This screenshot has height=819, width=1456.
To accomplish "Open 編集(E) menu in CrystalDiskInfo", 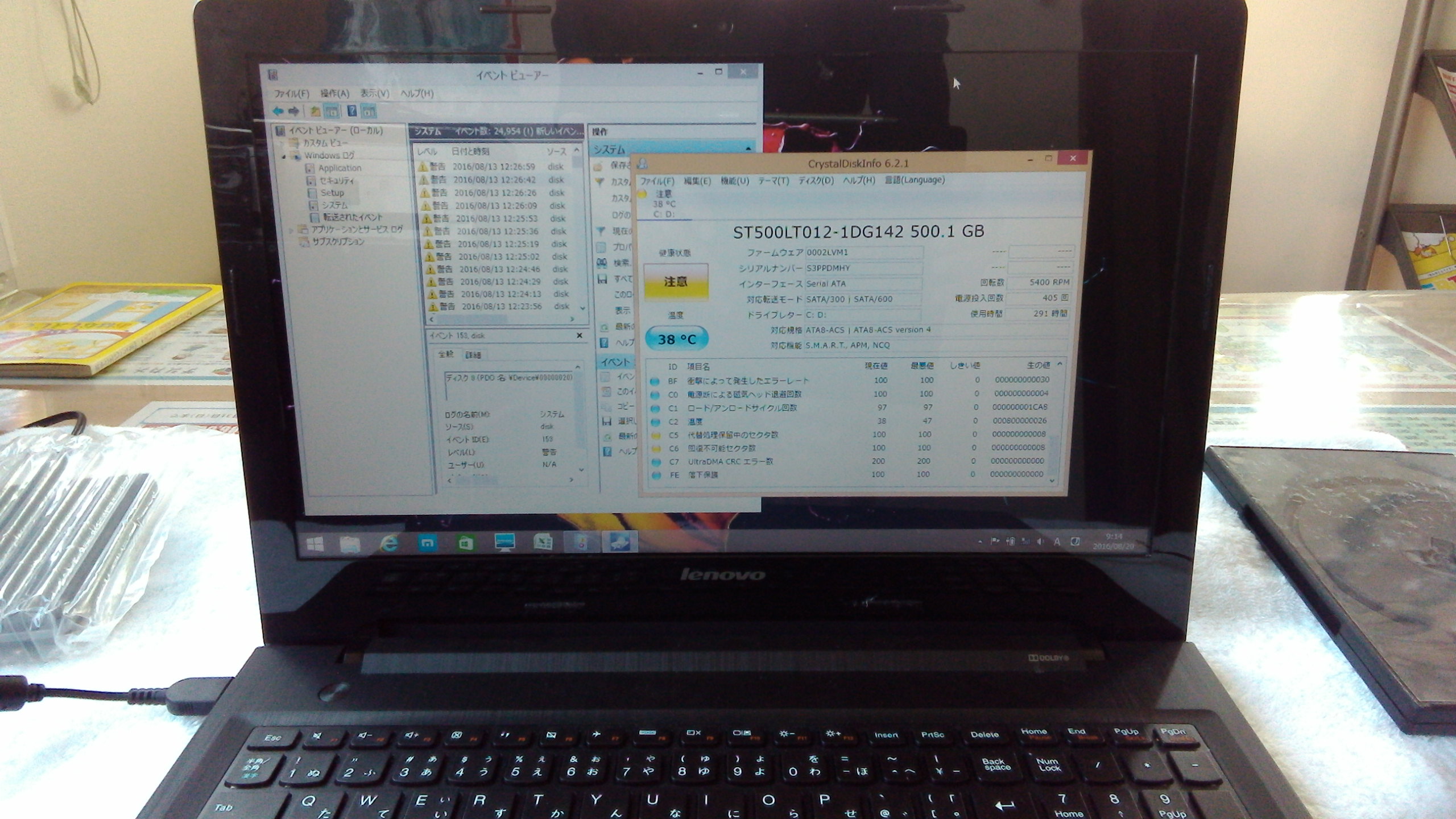I will click(697, 181).
